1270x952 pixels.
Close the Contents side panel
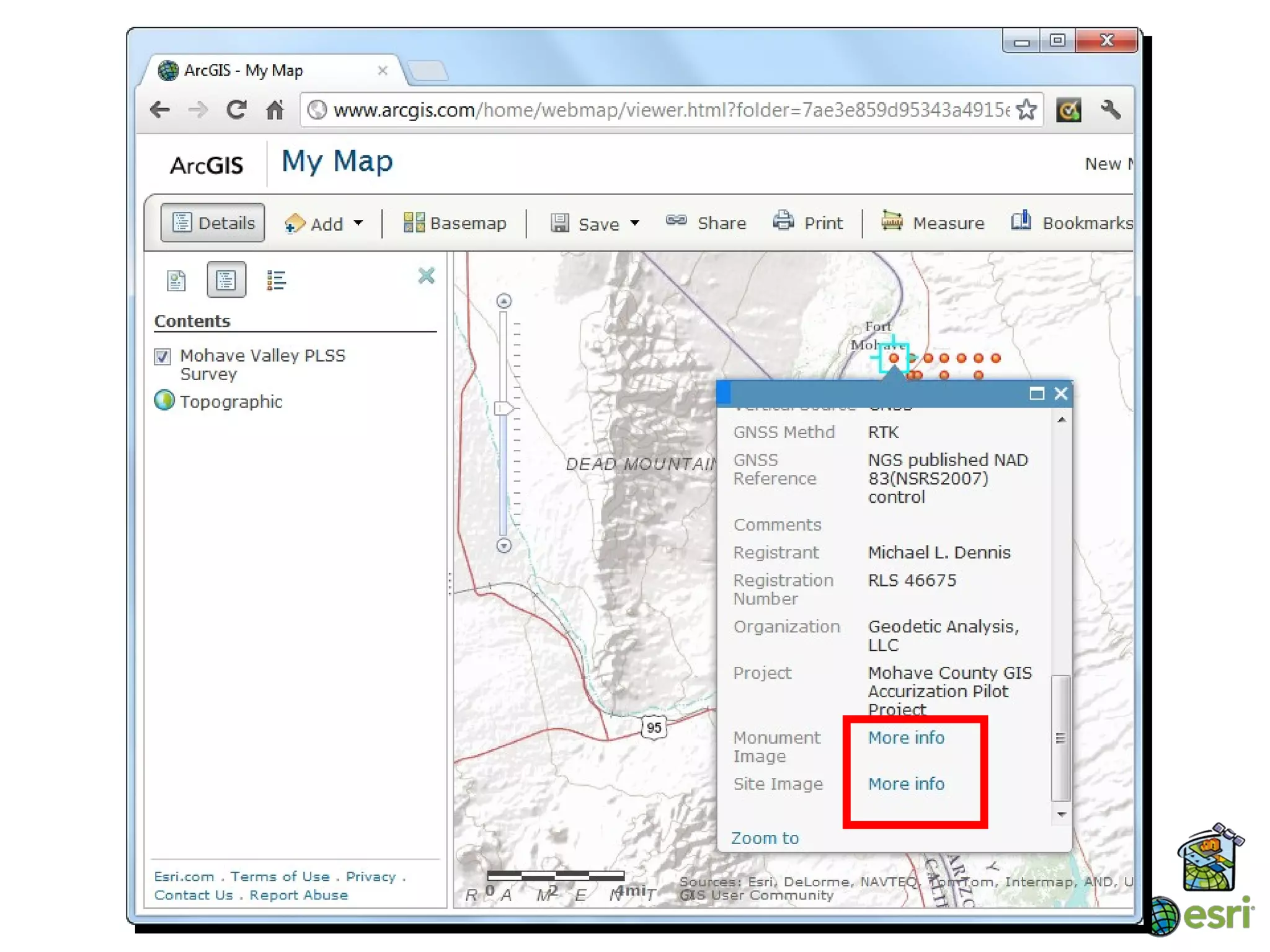(427, 276)
